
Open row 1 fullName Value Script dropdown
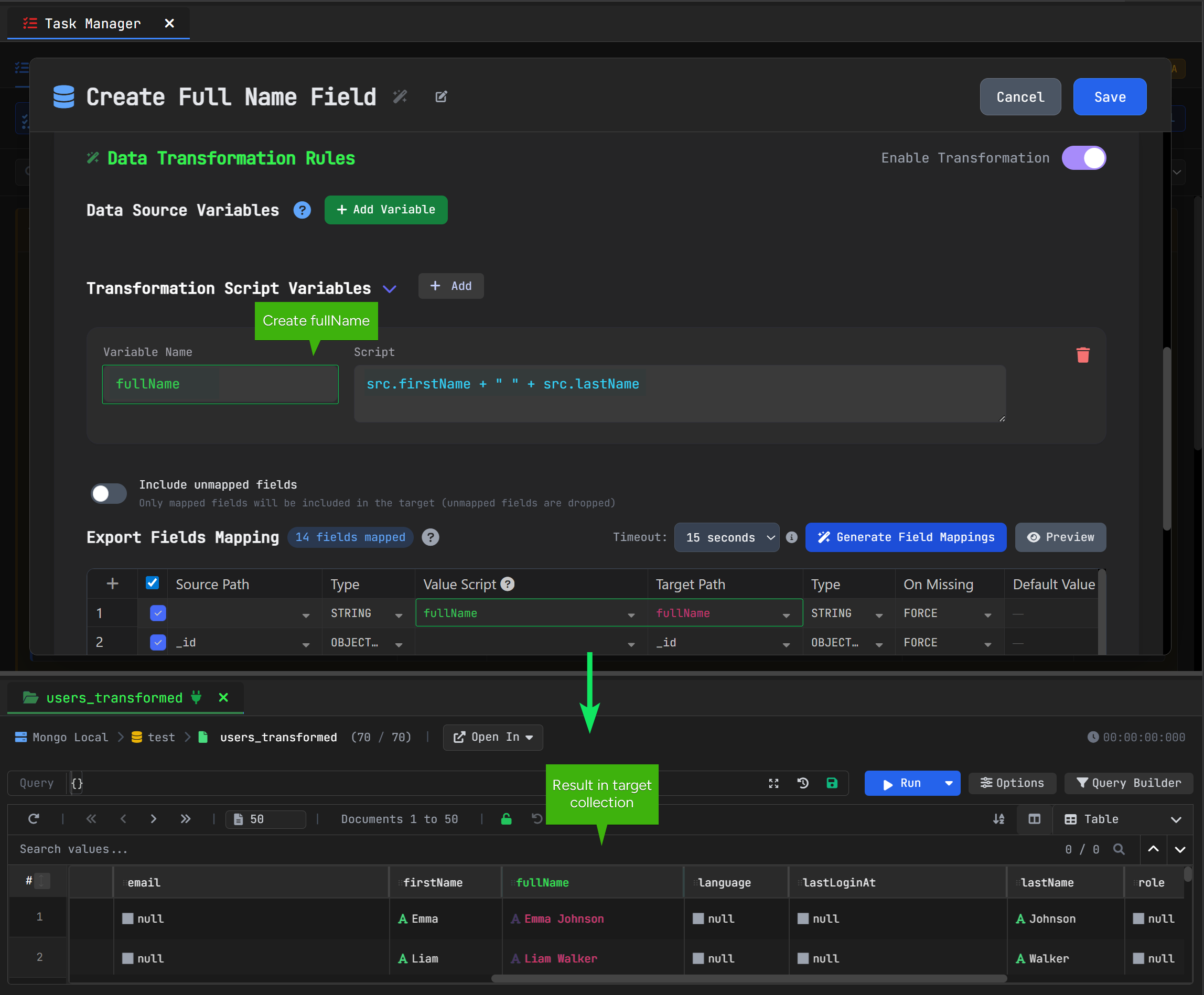click(x=631, y=615)
